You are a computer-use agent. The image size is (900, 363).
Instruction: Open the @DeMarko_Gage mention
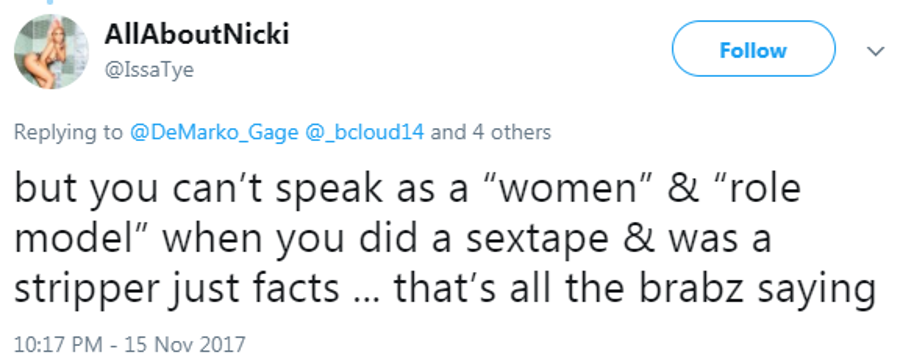214,133
